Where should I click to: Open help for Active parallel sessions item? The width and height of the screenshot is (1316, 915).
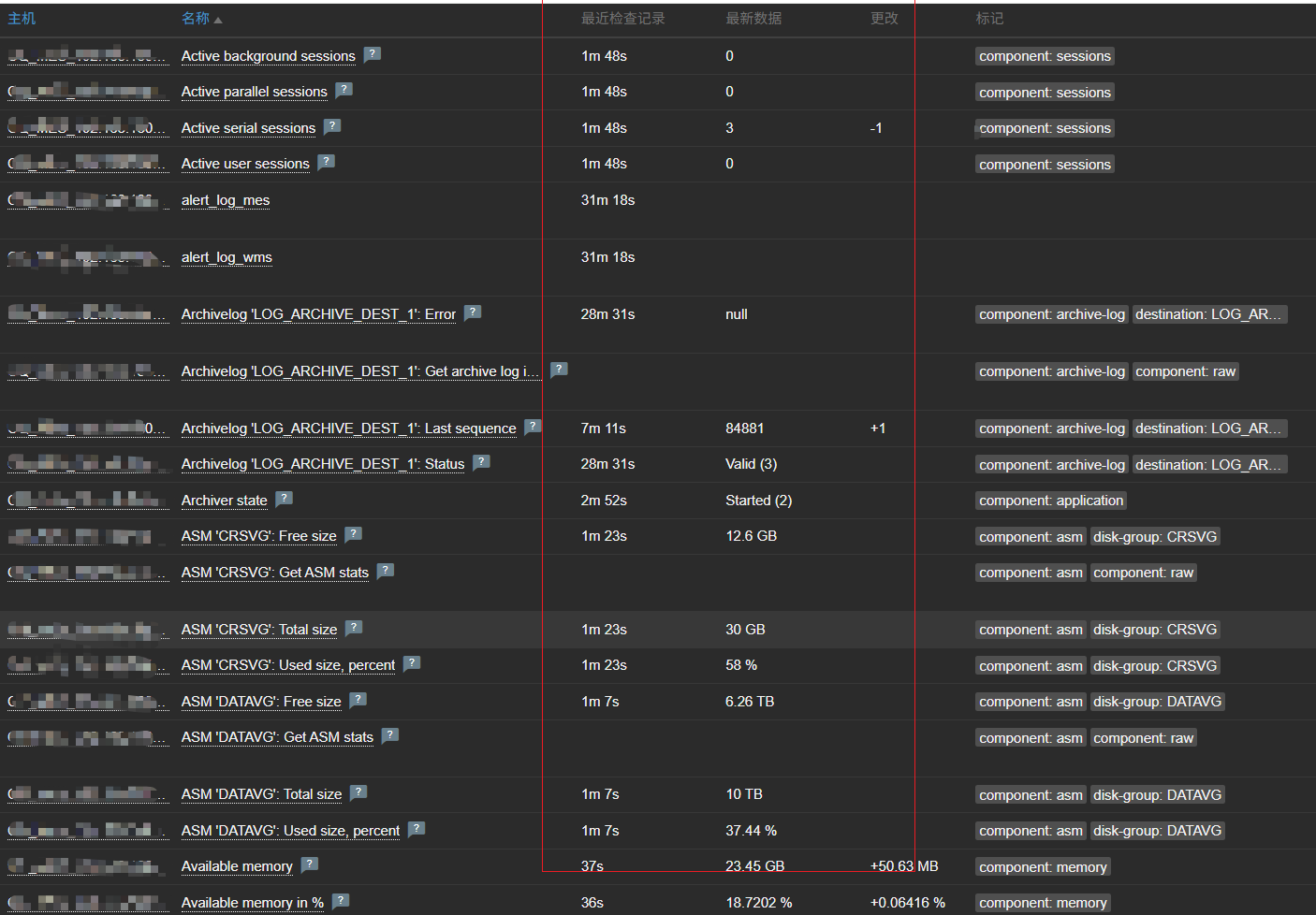tap(344, 90)
